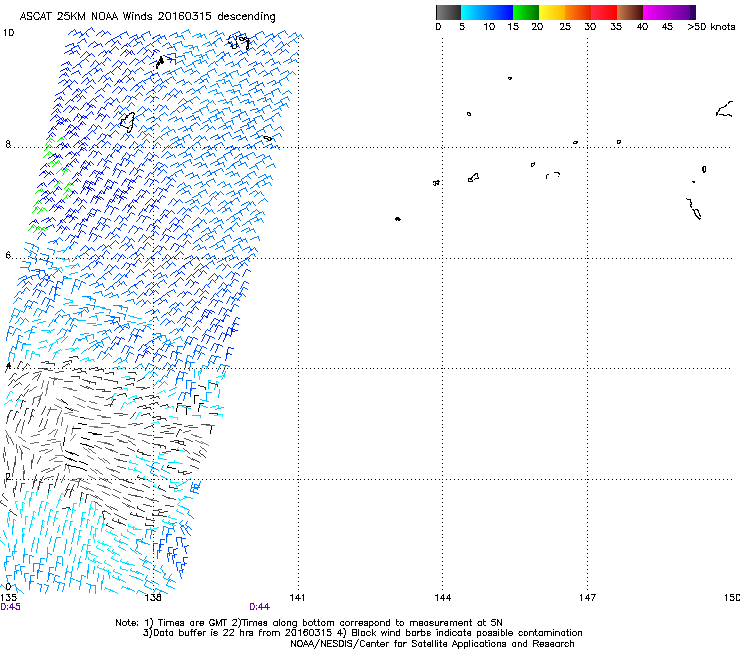Click the longitude label "144"
Image resolution: width=740 pixels, height=650 pixels.
[443, 598]
